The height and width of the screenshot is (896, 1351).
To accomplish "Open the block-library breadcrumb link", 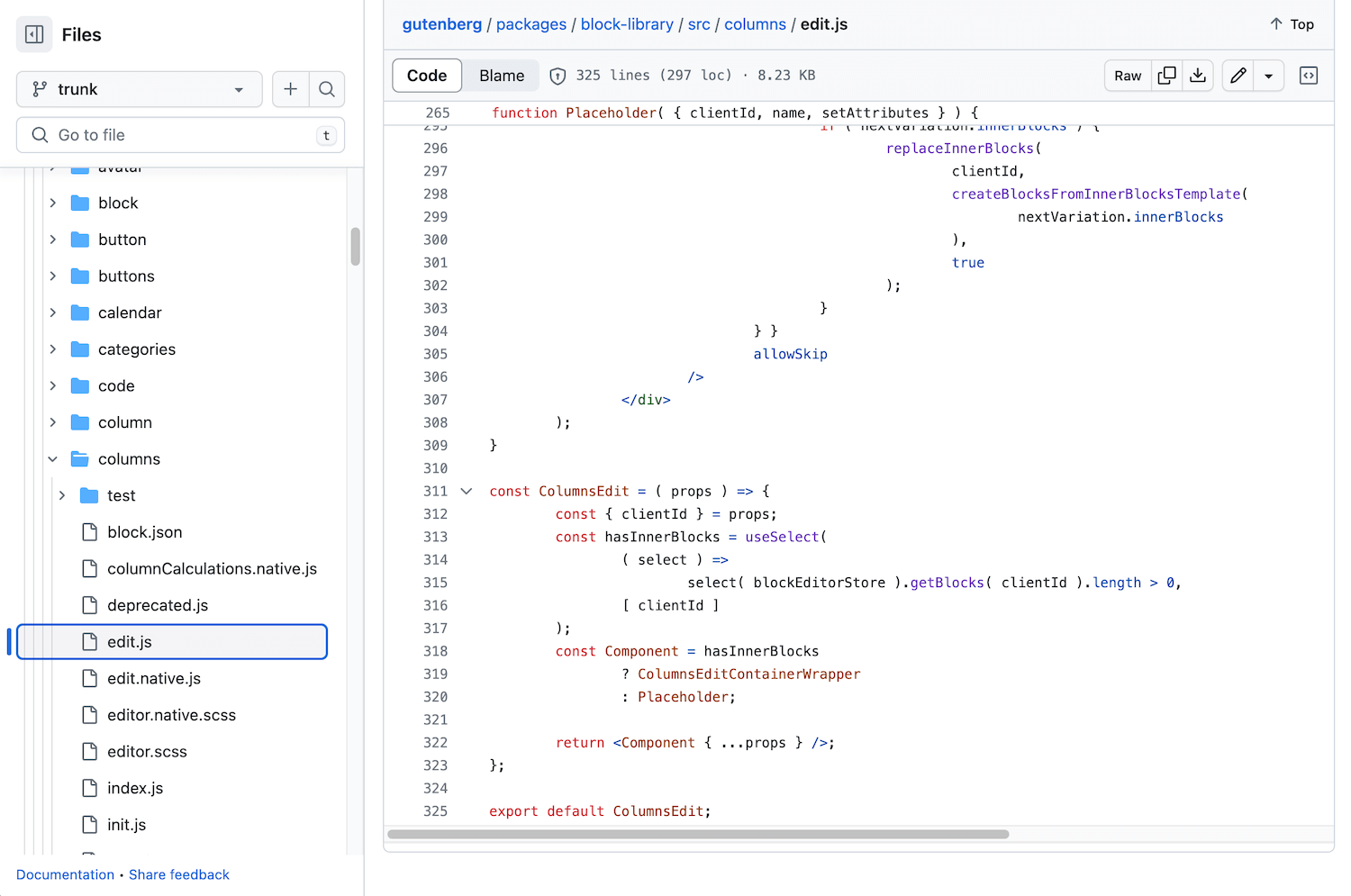I will (627, 24).
